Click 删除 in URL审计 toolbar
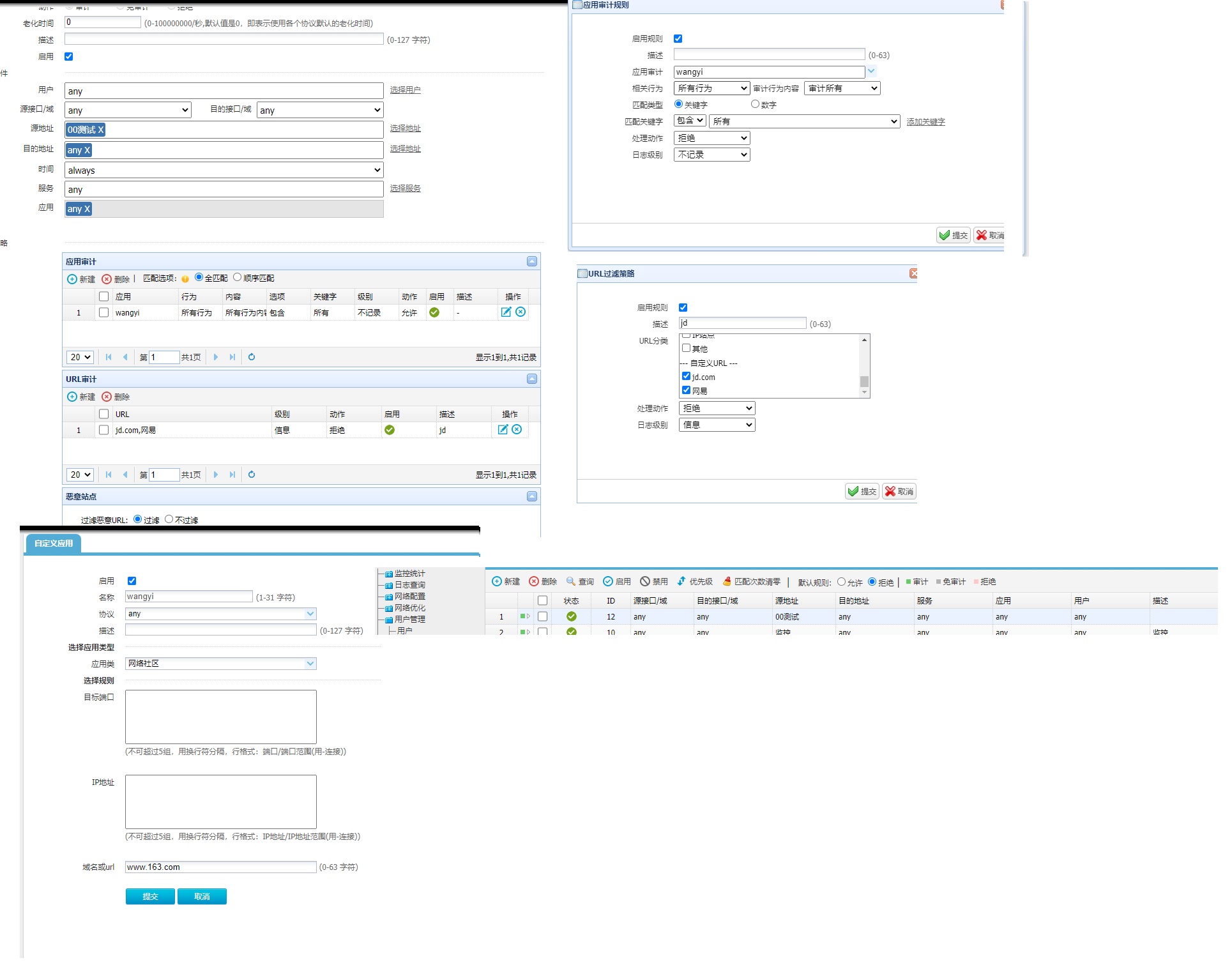This screenshot has width=1232, height=967. tap(116, 397)
